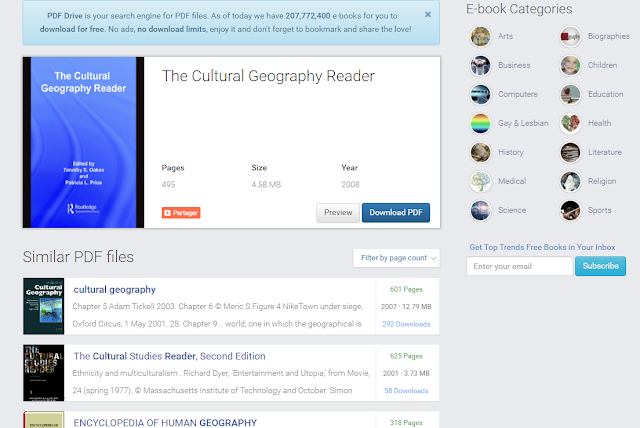Open the Arts category link
This screenshot has height=428, width=640.
click(505, 36)
